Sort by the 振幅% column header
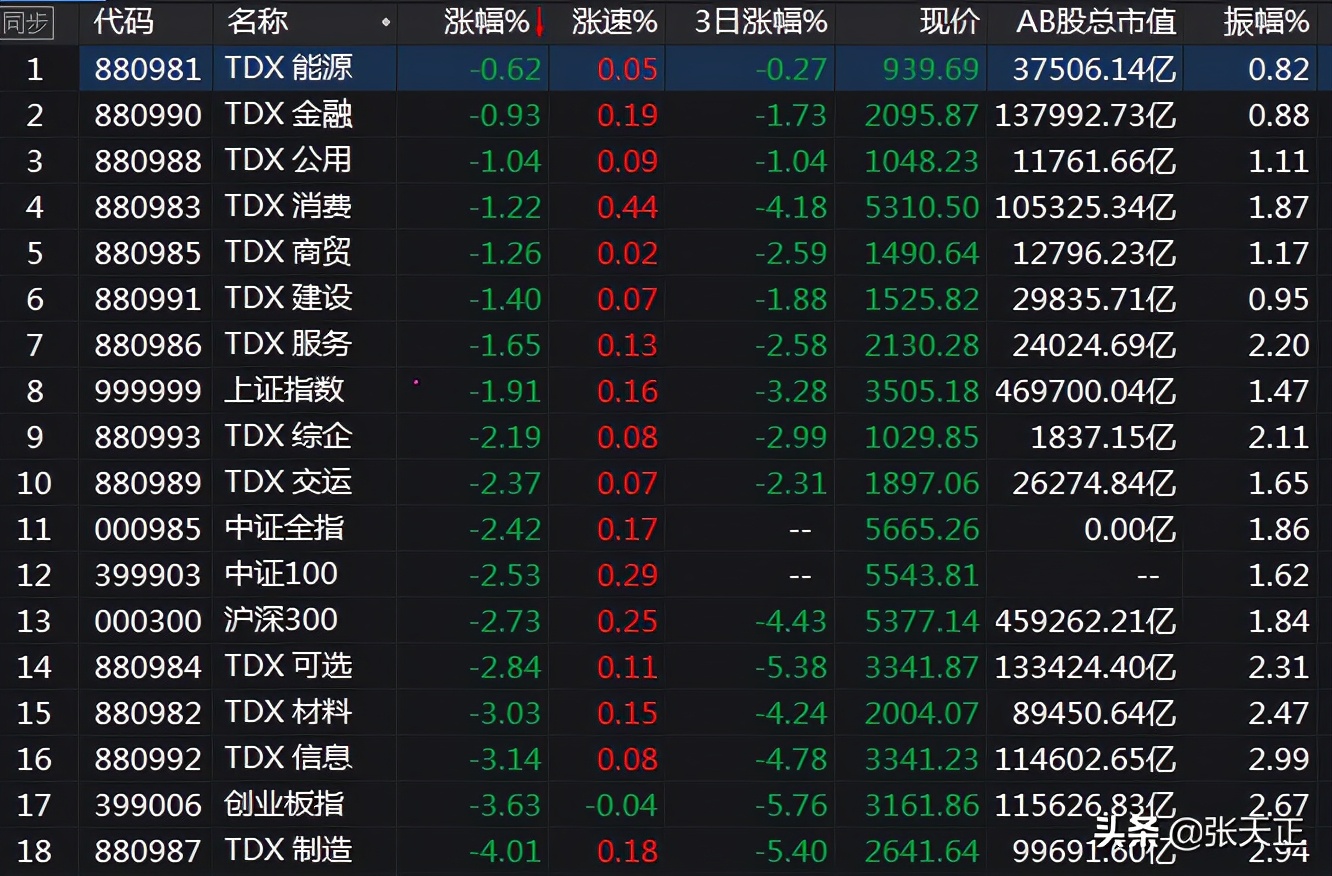This screenshot has height=876, width=1332. (1266, 22)
